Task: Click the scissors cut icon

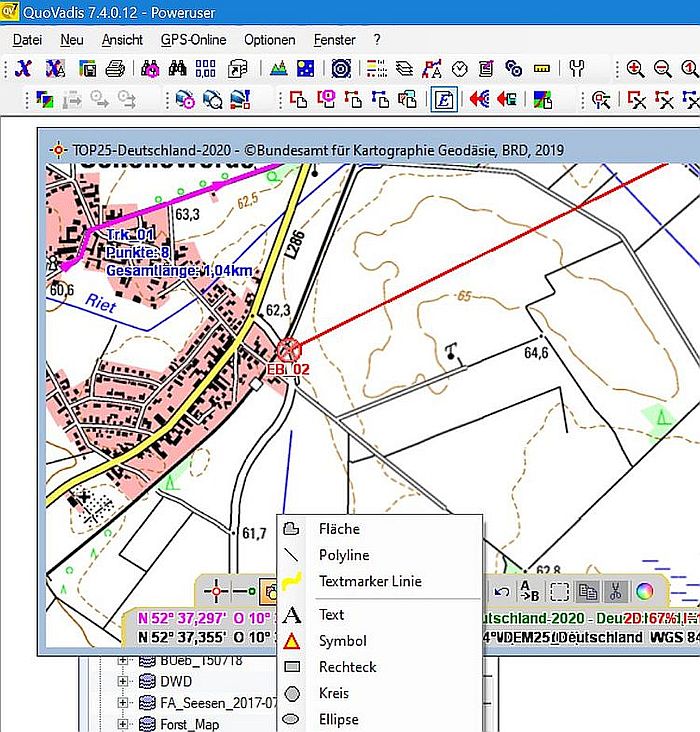Action: coord(615,591)
